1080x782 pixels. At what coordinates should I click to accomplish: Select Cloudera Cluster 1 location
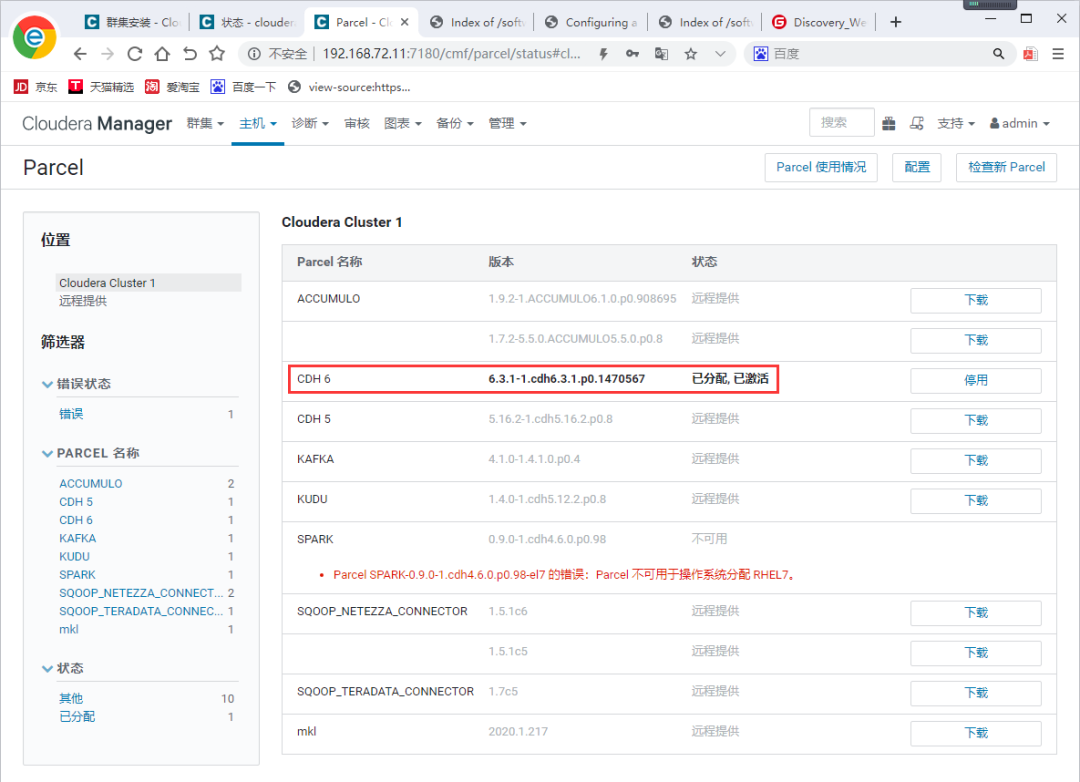click(148, 282)
